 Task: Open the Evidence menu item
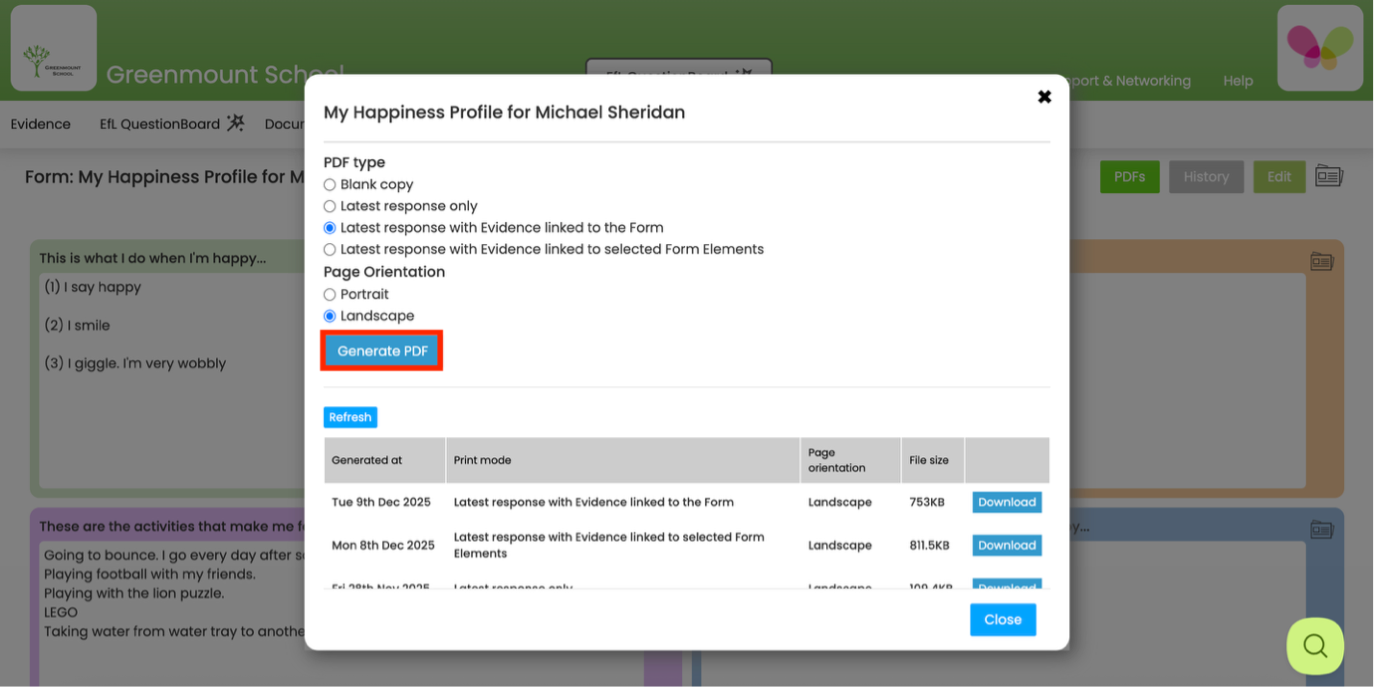click(40, 123)
